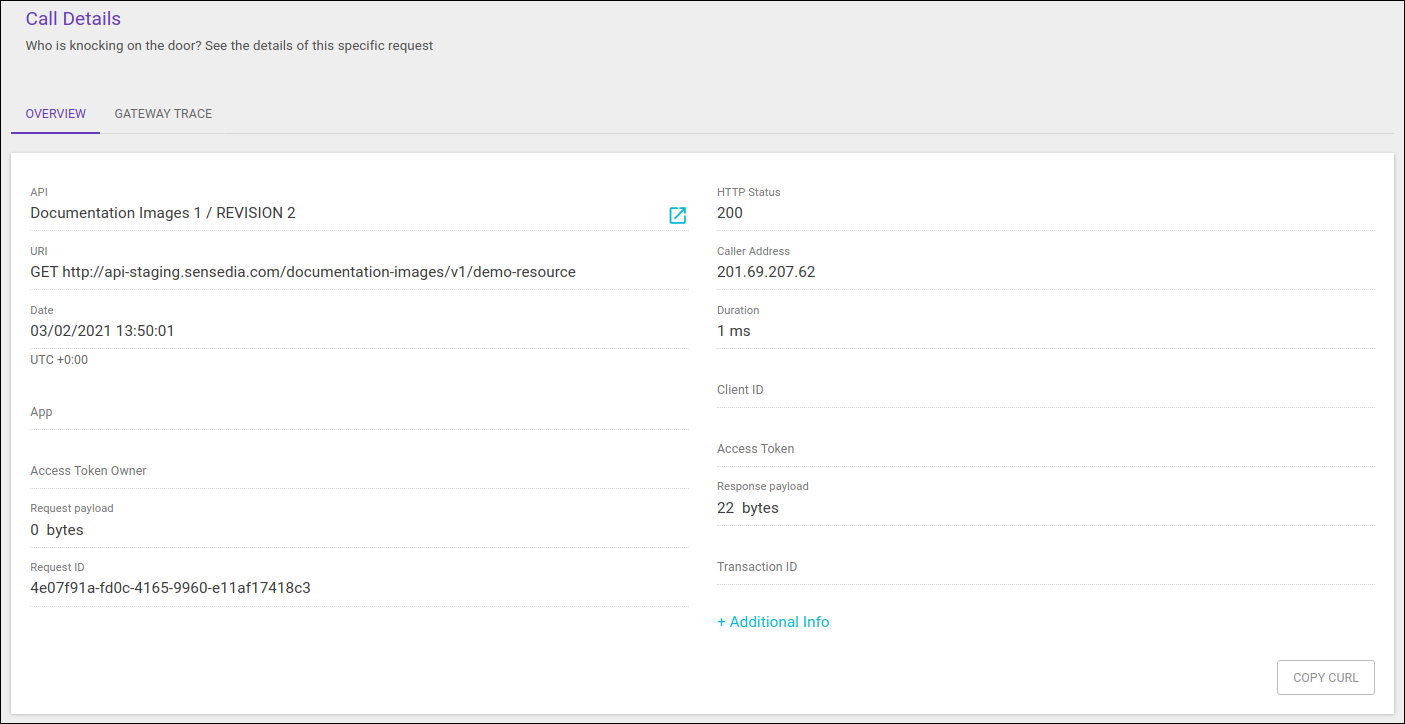Select the Response payload value 22 bytes
This screenshot has height=724, width=1405.
coord(747,507)
